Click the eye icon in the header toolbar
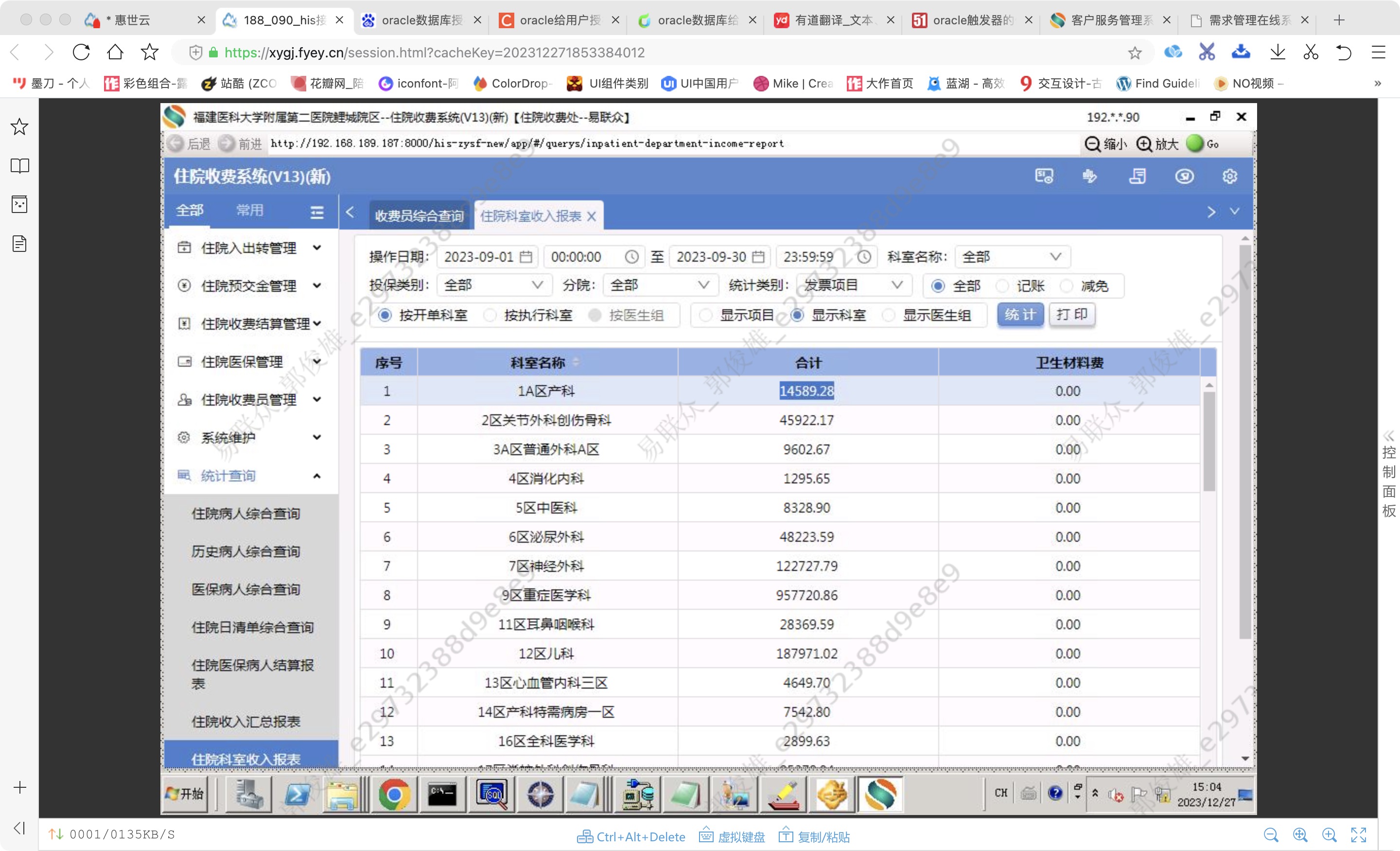 click(x=1184, y=176)
